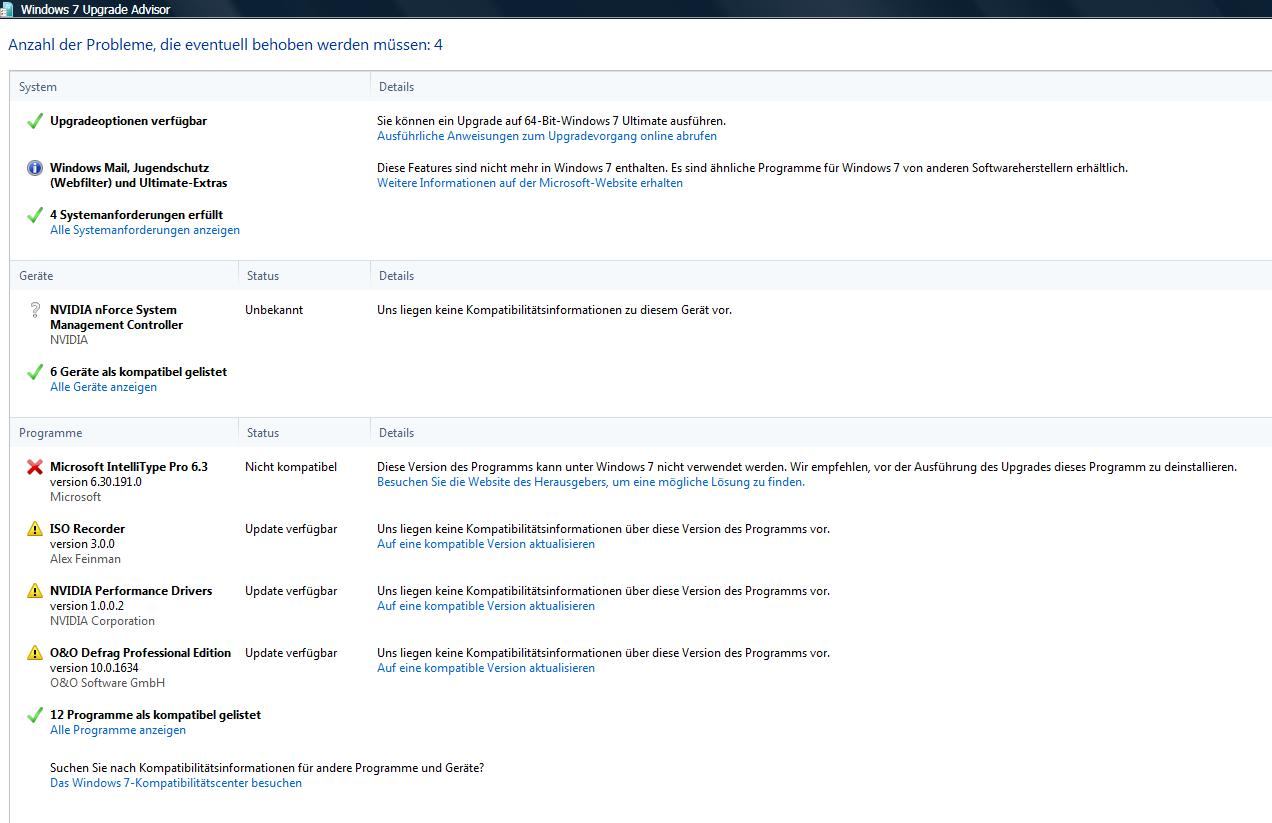Image resolution: width=1272 pixels, height=823 pixels.
Task: Update ISO Recorder to a compatible version
Action: coord(485,544)
